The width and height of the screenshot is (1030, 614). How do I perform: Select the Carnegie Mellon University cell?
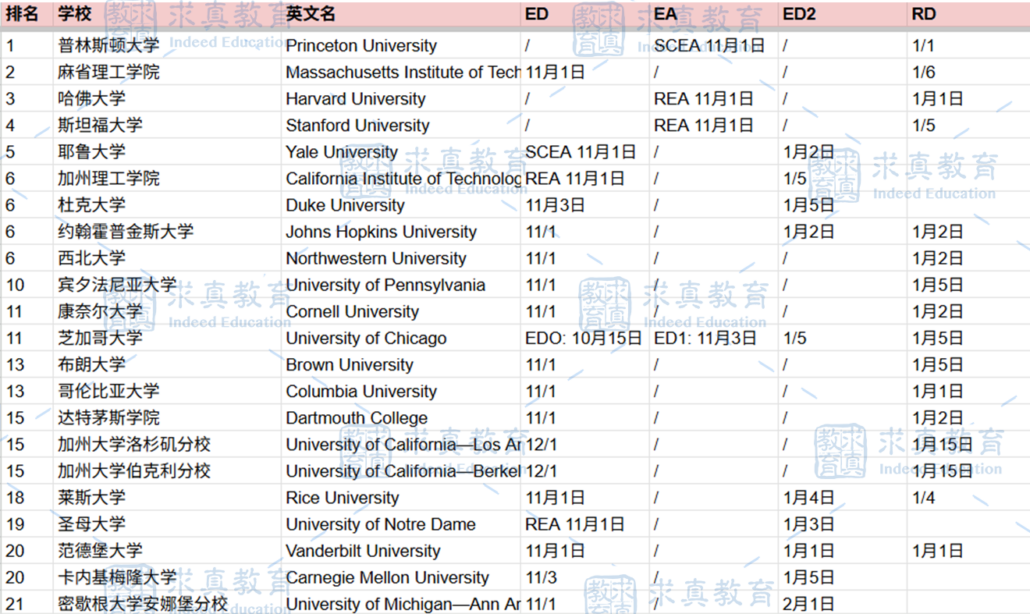coord(387,578)
